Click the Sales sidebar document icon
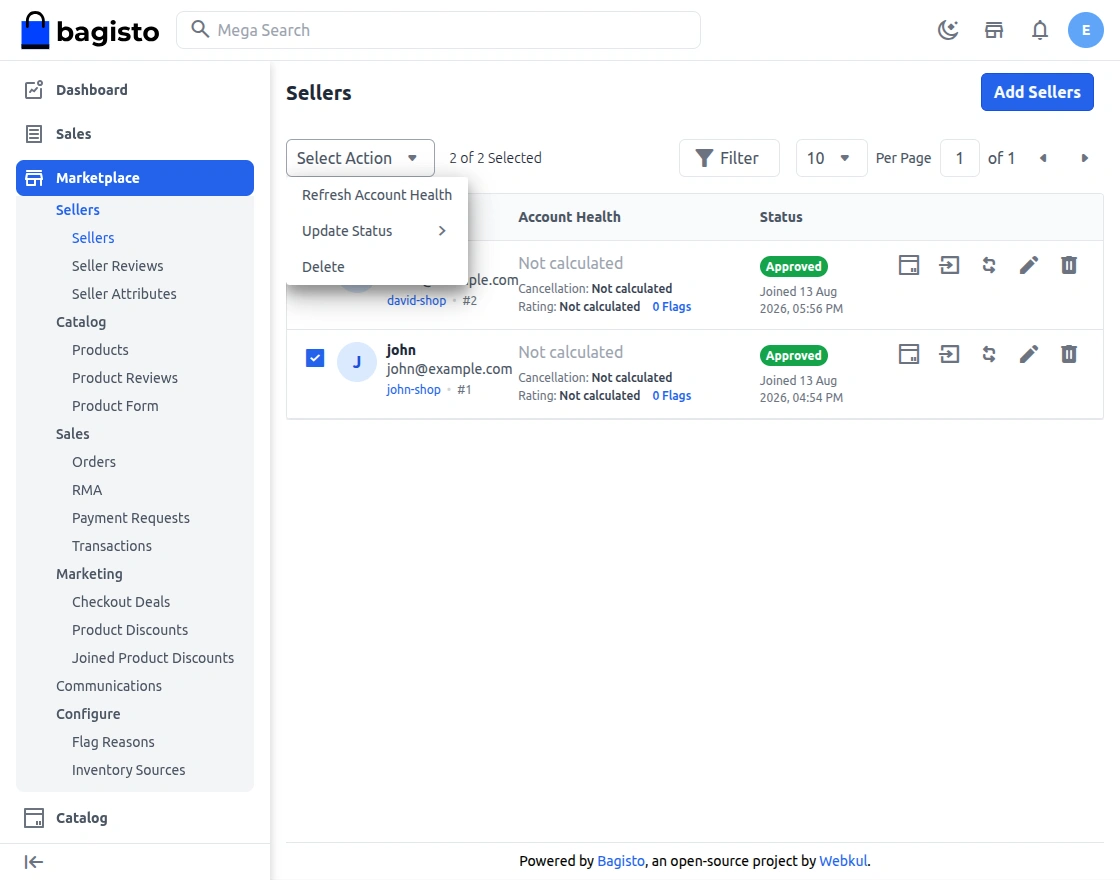 pos(34,134)
